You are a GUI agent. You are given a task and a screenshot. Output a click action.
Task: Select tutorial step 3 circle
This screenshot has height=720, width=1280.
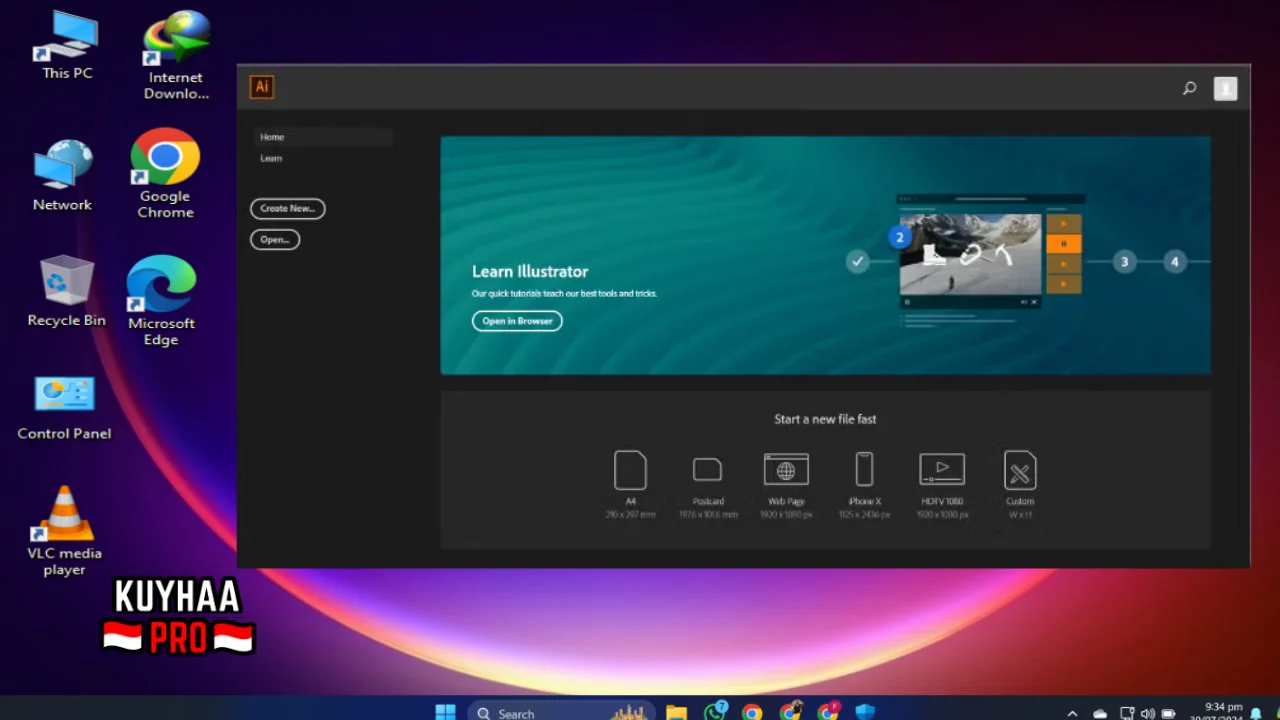[1124, 262]
